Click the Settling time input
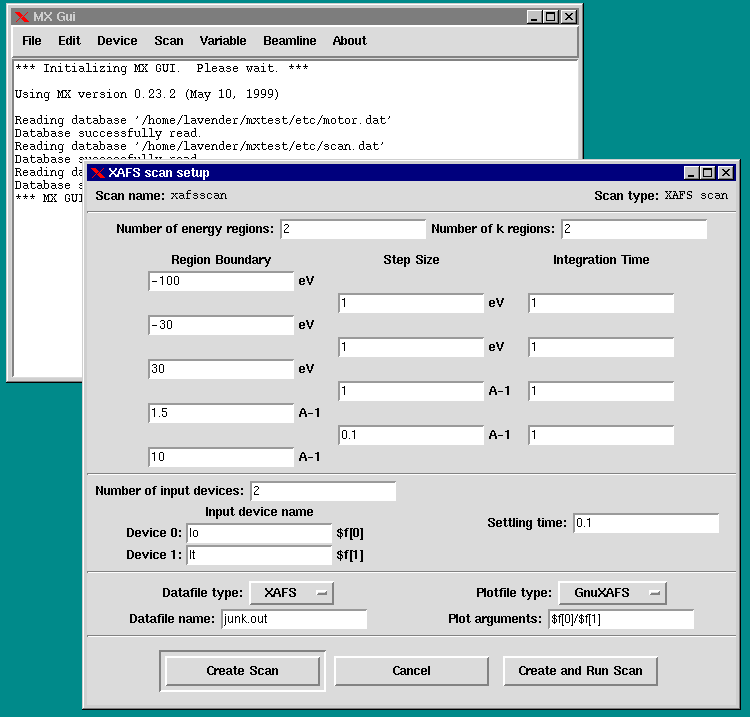This screenshot has height=717, width=750. 646,523
